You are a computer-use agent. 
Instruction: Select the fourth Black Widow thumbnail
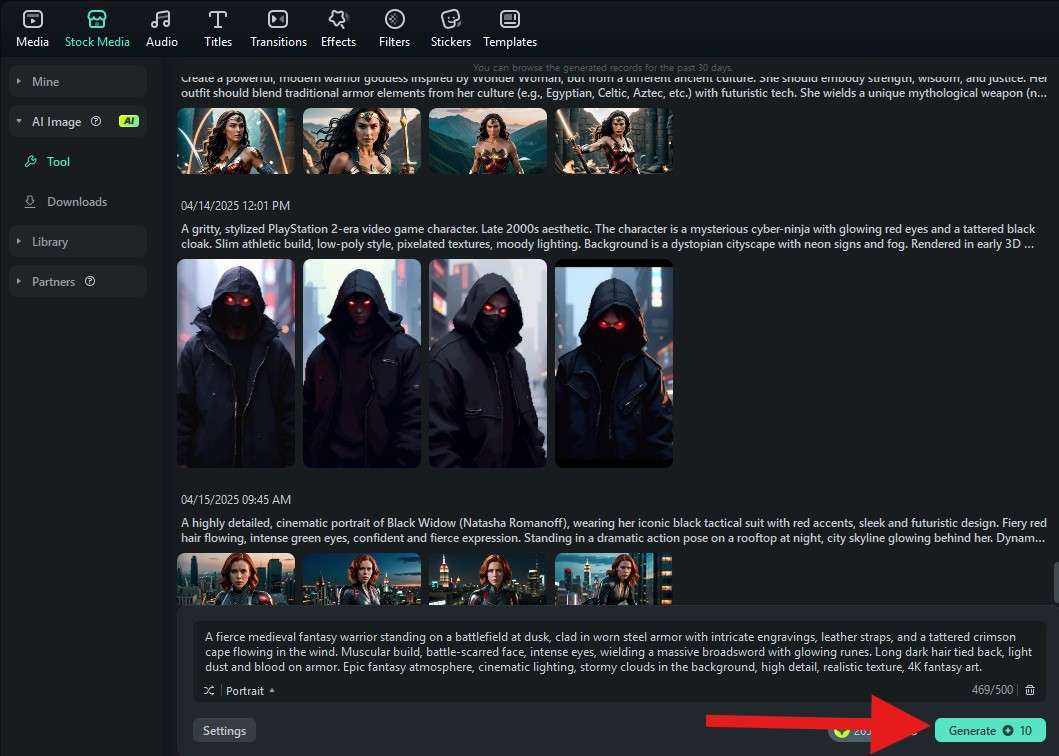pos(613,579)
